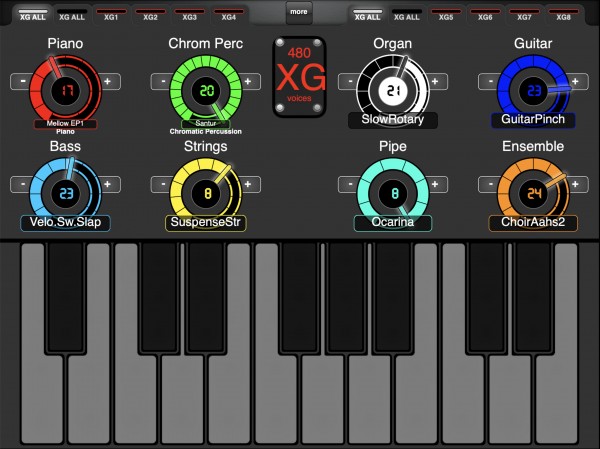Switch to the XG8 bank tab

click(563, 16)
